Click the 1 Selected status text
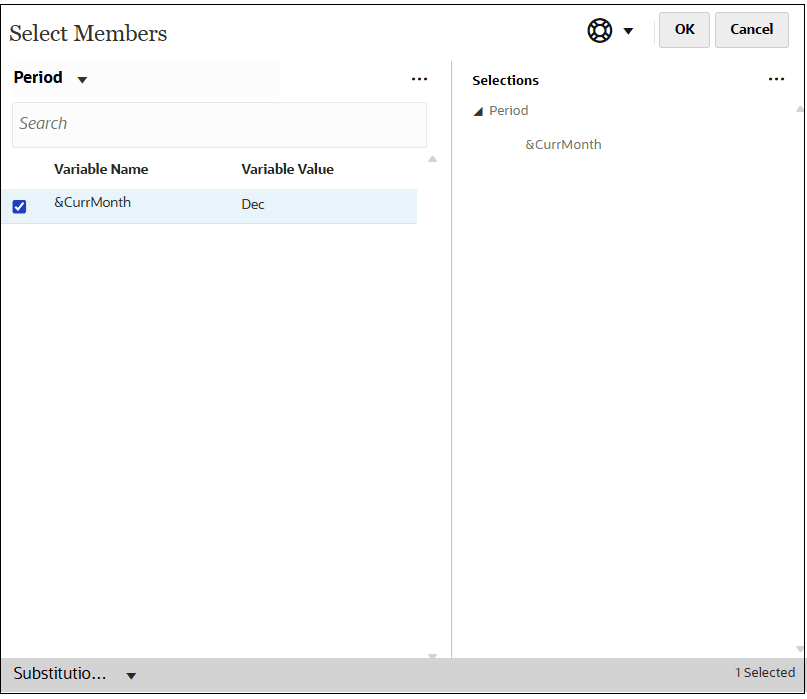 764,672
